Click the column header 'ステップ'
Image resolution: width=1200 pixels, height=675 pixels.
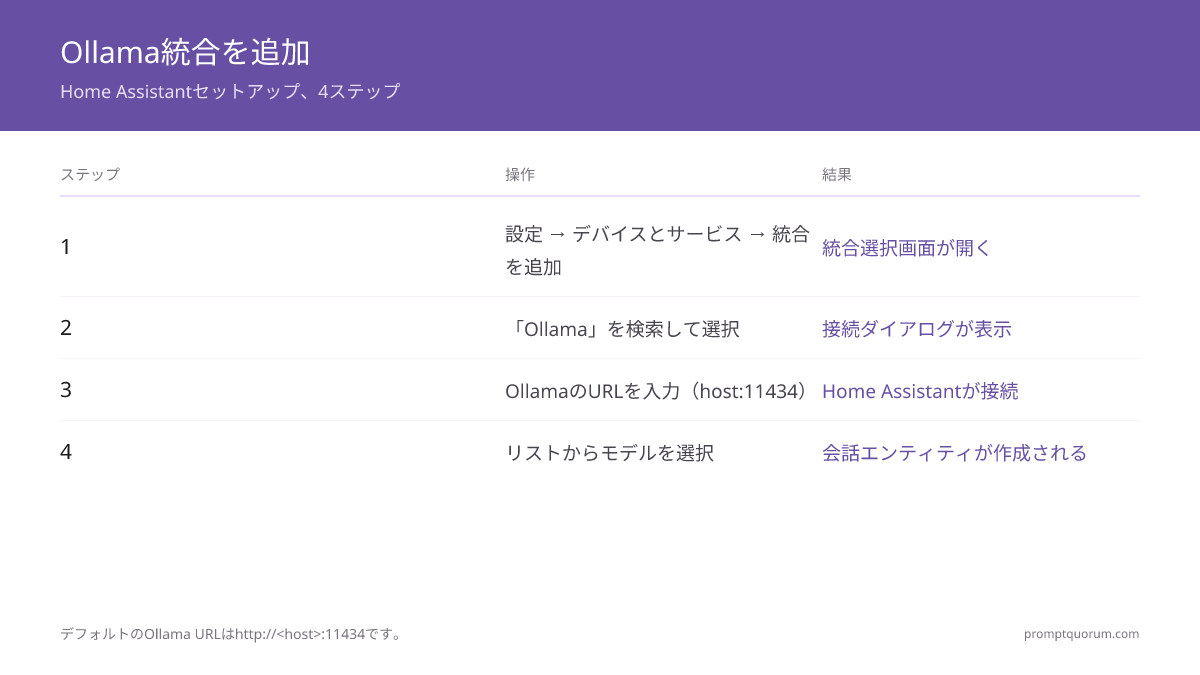[x=90, y=174]
